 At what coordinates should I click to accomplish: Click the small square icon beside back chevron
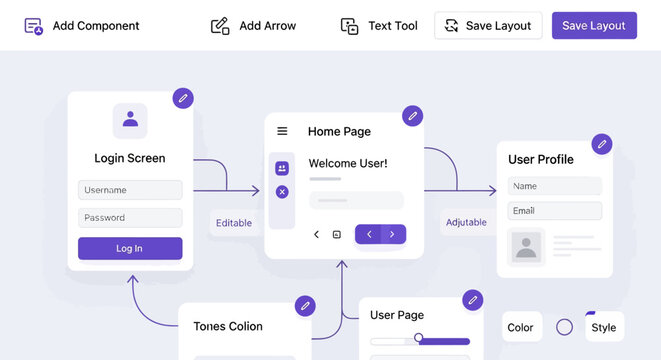(x=336, y=234)
